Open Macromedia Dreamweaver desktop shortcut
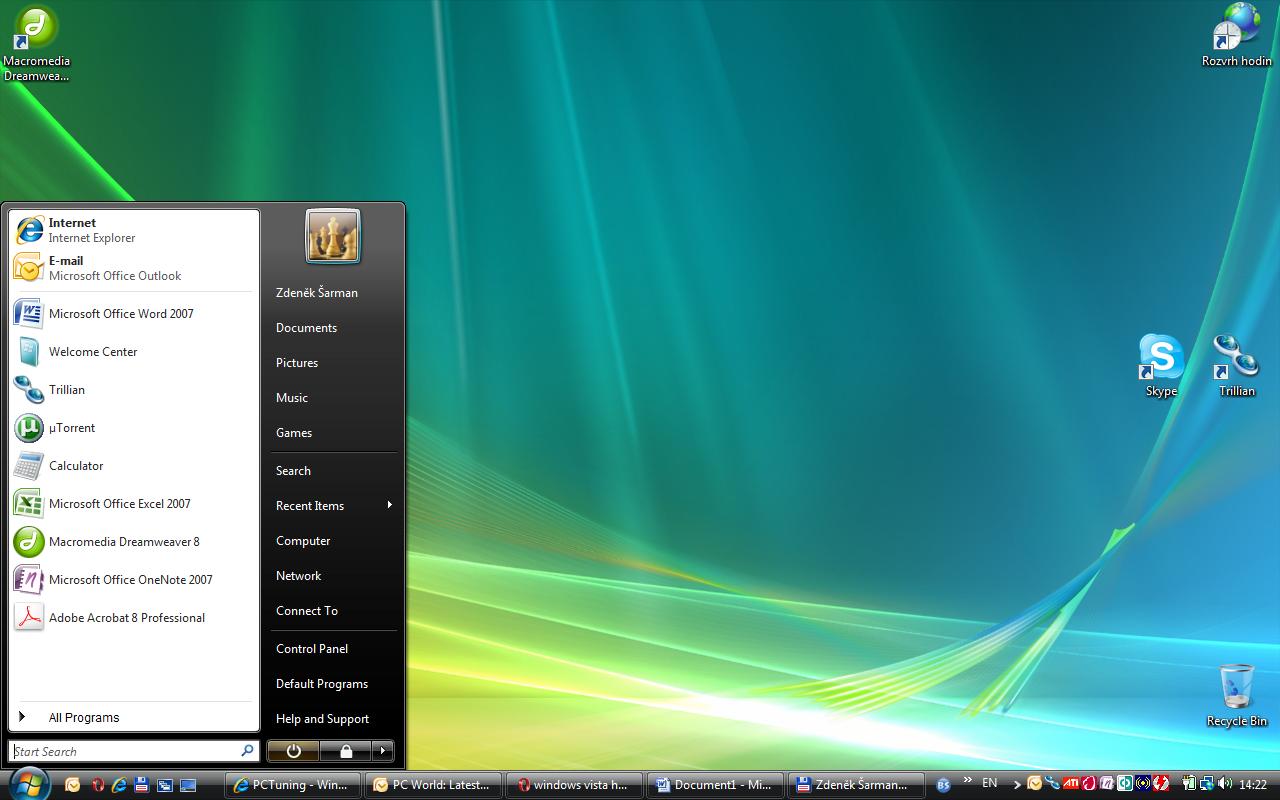Viewport: 1280px width, 800px height. pos(36,44)
